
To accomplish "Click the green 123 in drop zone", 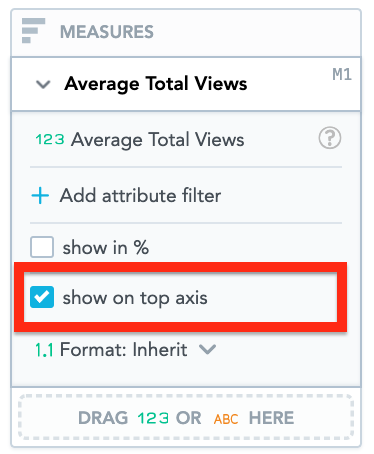I will [x=153, y=418].
